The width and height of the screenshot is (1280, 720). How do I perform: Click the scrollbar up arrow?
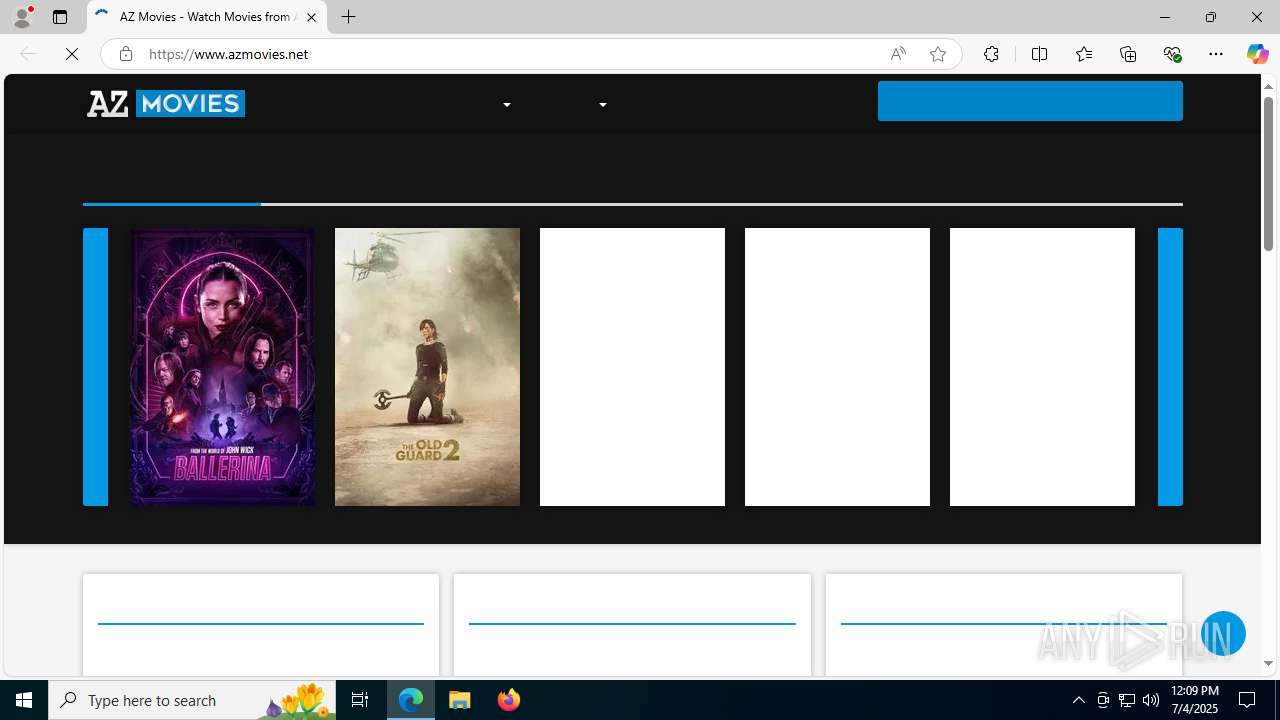(1268, 86)
